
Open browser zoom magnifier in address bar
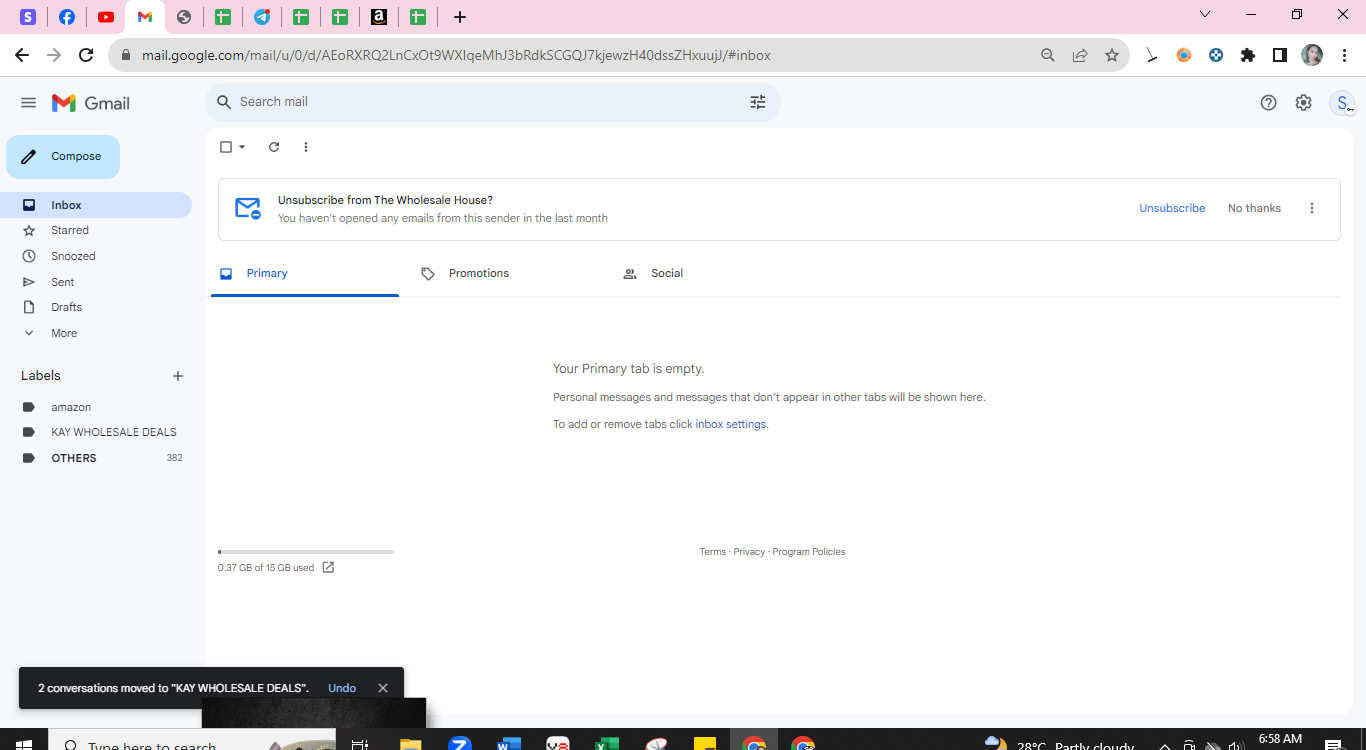click(1048, 55)
